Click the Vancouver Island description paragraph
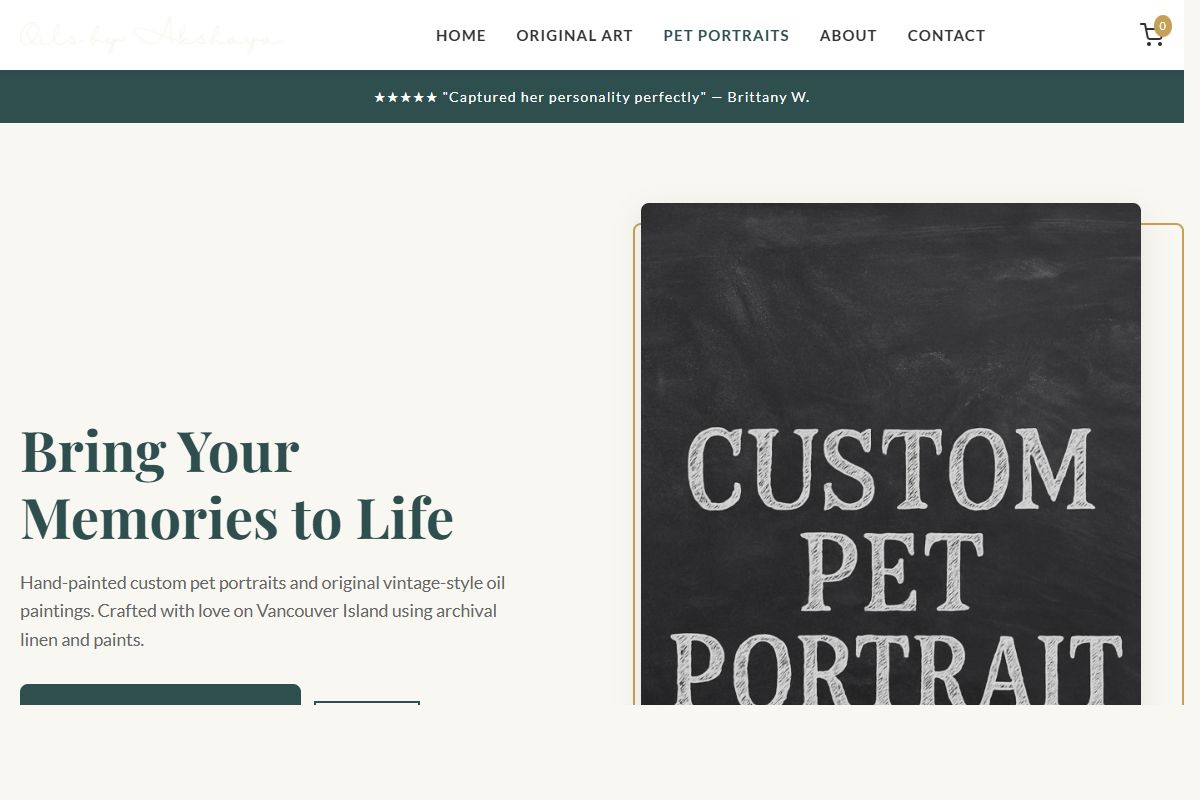Viewport: 1200px width, 800px height. tap(262, 610)
